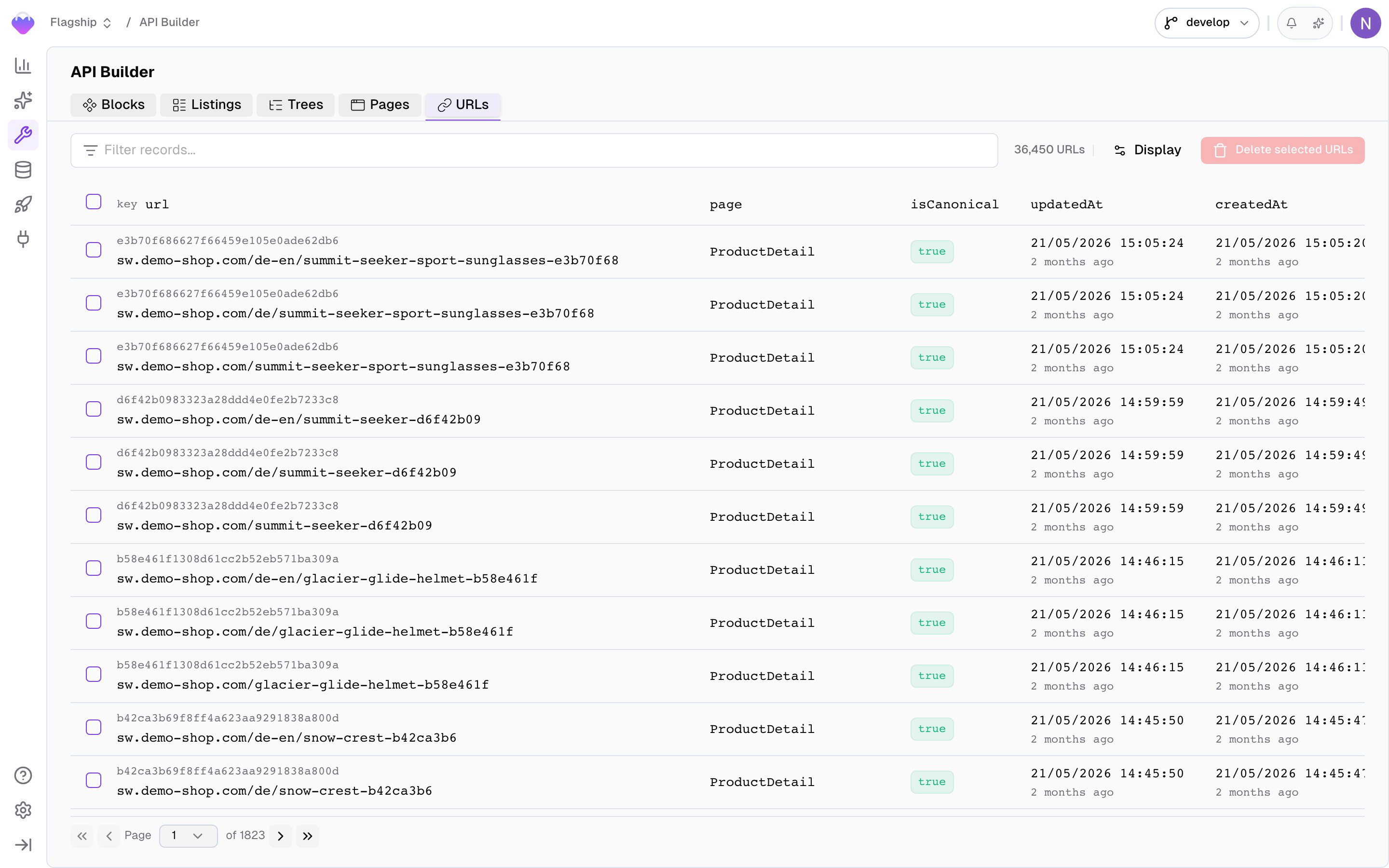Select the de-en/summit-seeker-d6f42b09 row checkbox
Viewport: 1389px width, 868px height.
(94, 409)
